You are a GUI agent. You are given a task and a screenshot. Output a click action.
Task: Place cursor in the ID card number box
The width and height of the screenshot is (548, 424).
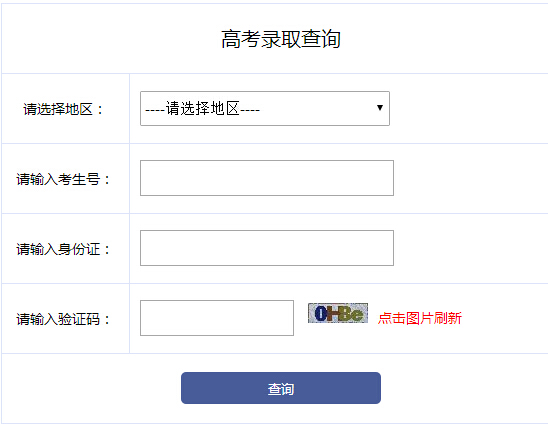pyautogui.click(x=267, y=248)
